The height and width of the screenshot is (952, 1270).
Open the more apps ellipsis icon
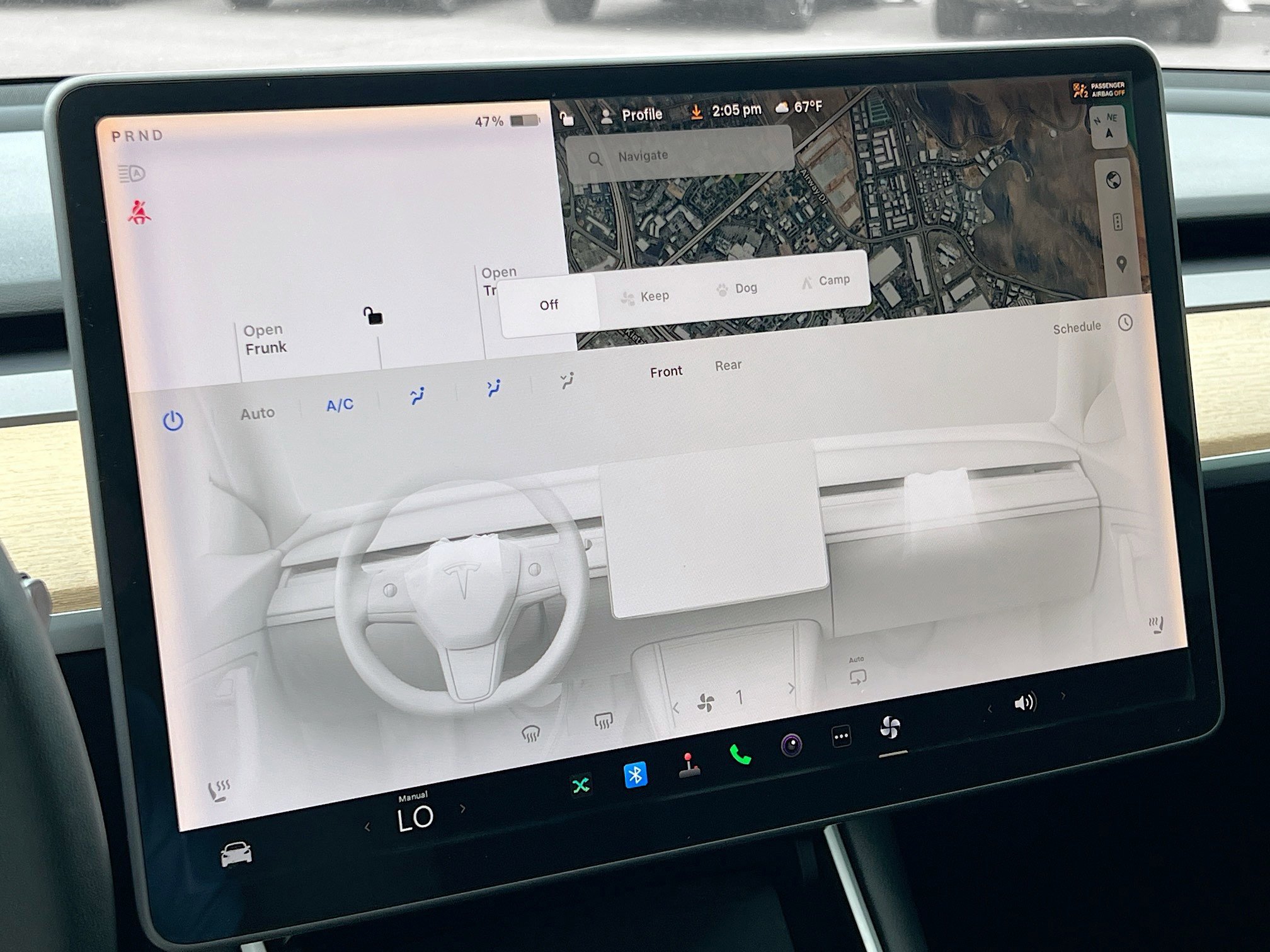point(841,736)
